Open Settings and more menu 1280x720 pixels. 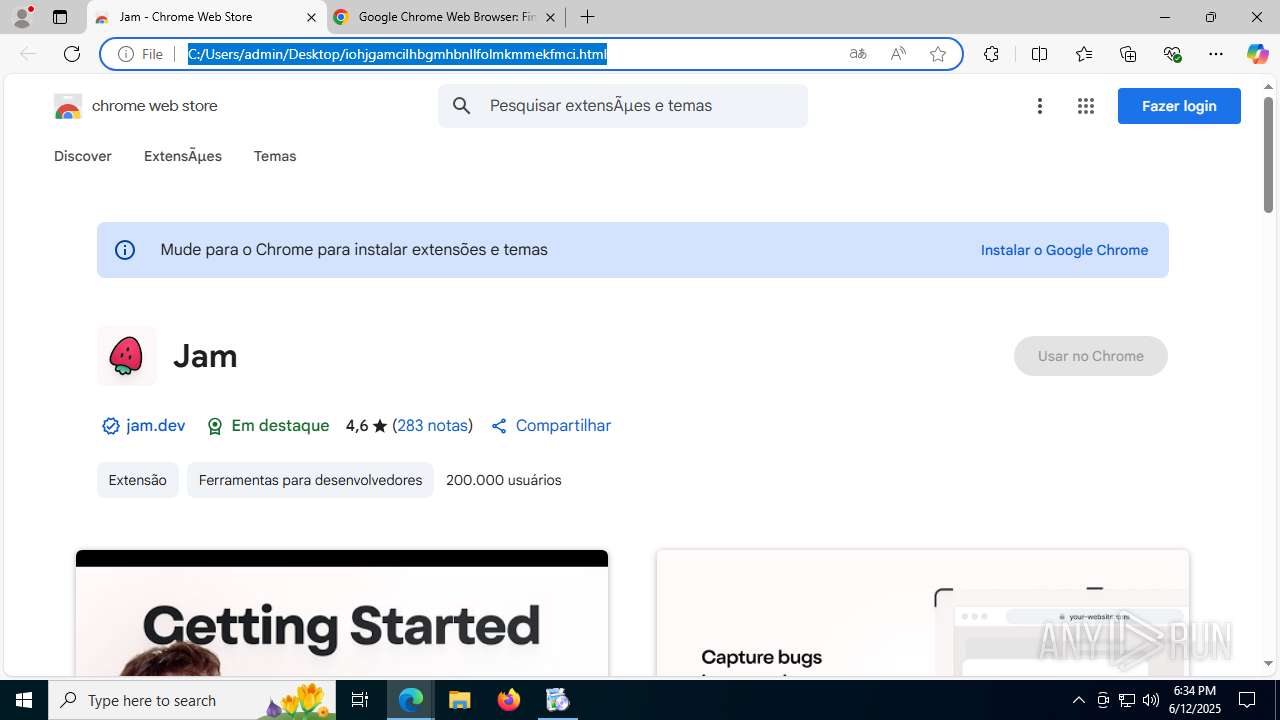pyautogui.click(x=1216, y=54)
